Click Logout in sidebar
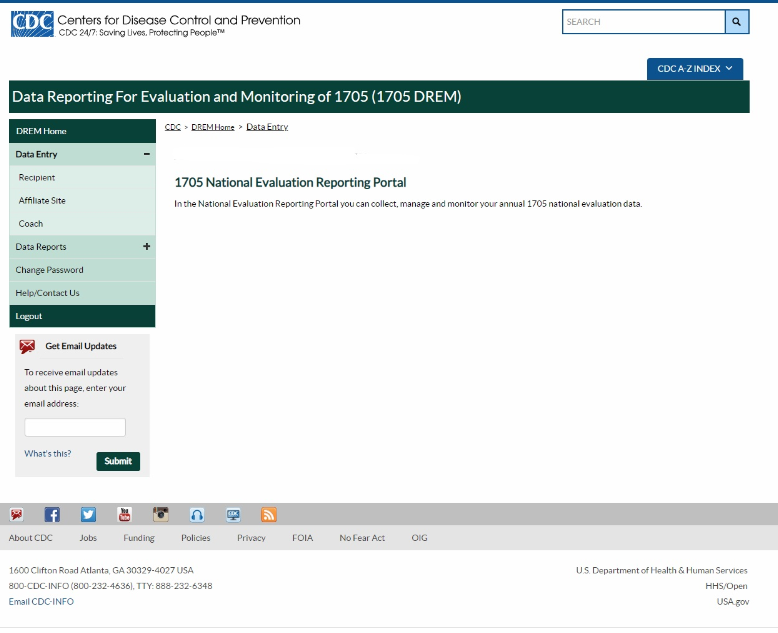The image size is (778, 633). point(82,316)
